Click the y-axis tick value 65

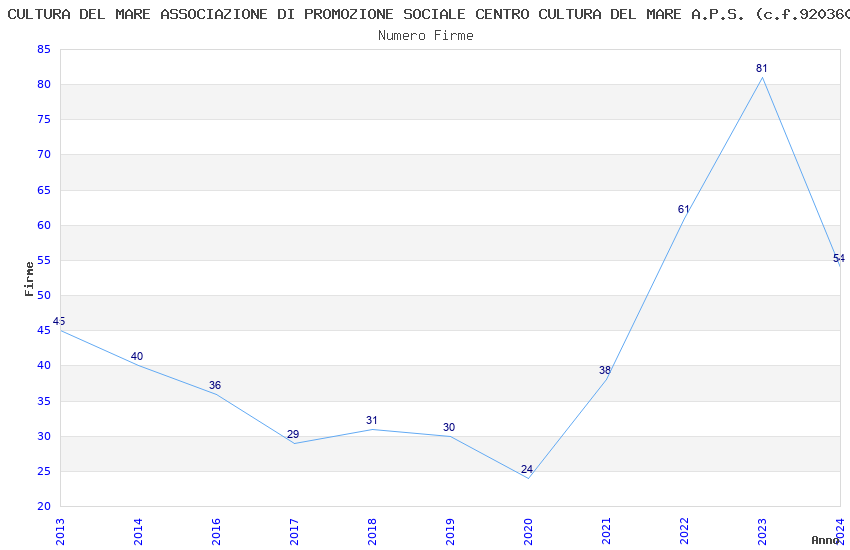44,190
